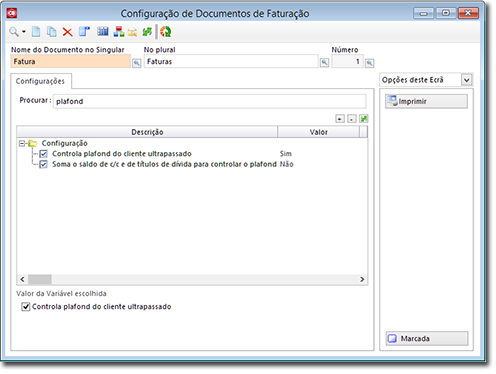Click the green arrows sync toolbar icon
The image size is (496, 374).
147,32
